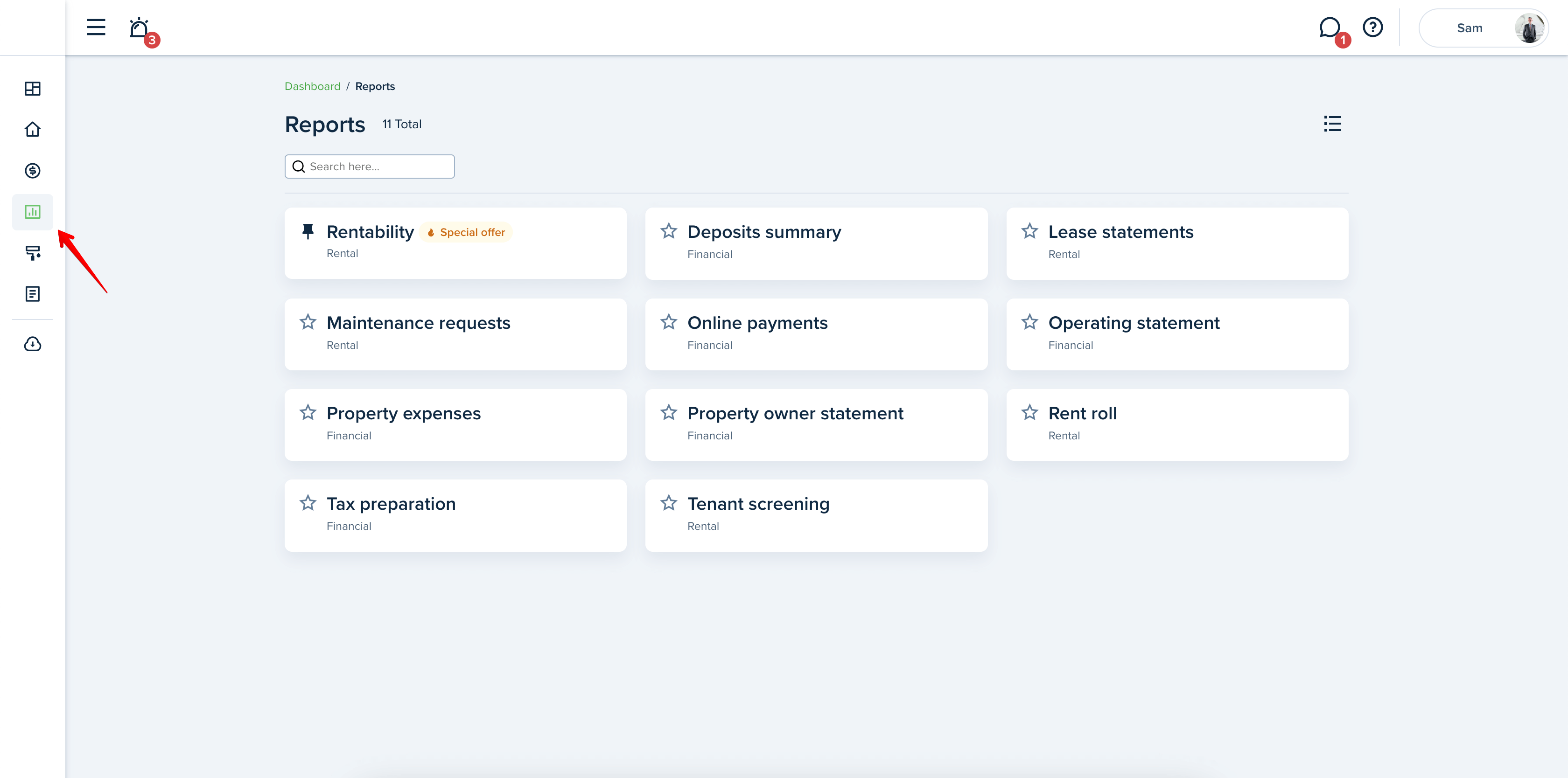Star the Maintenance requests report
The height and width of the screenshot is (778, 1568).
tap(308, 322)
